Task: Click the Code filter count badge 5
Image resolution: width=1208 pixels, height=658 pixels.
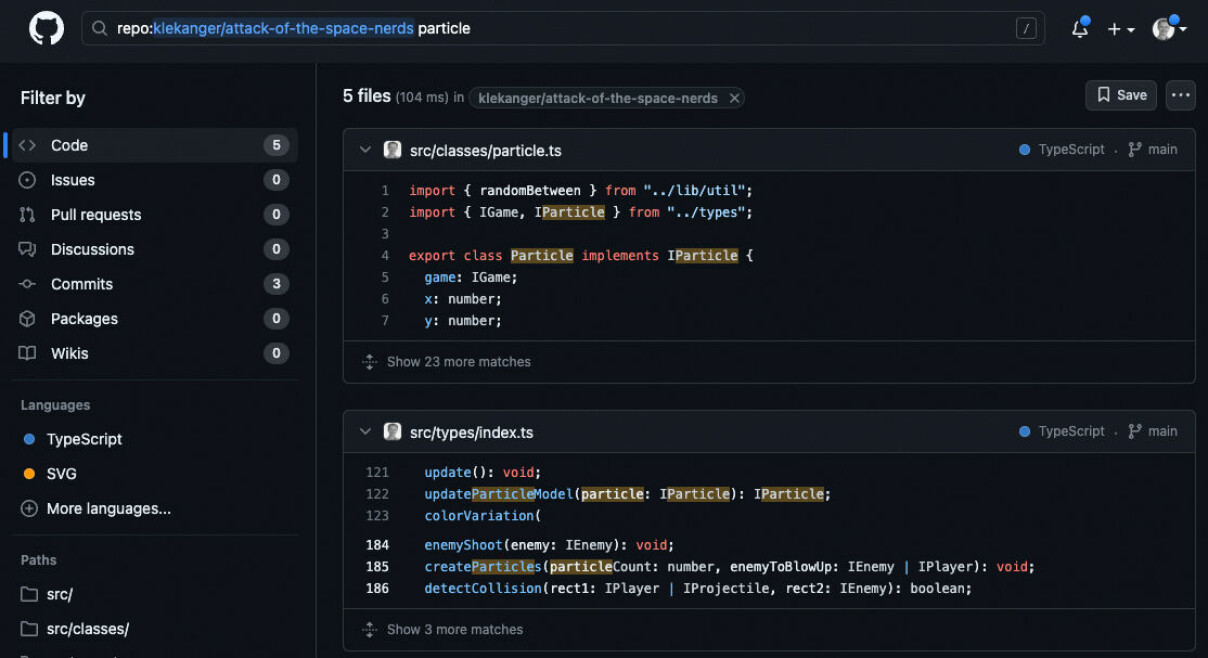Action: (276, 145)
